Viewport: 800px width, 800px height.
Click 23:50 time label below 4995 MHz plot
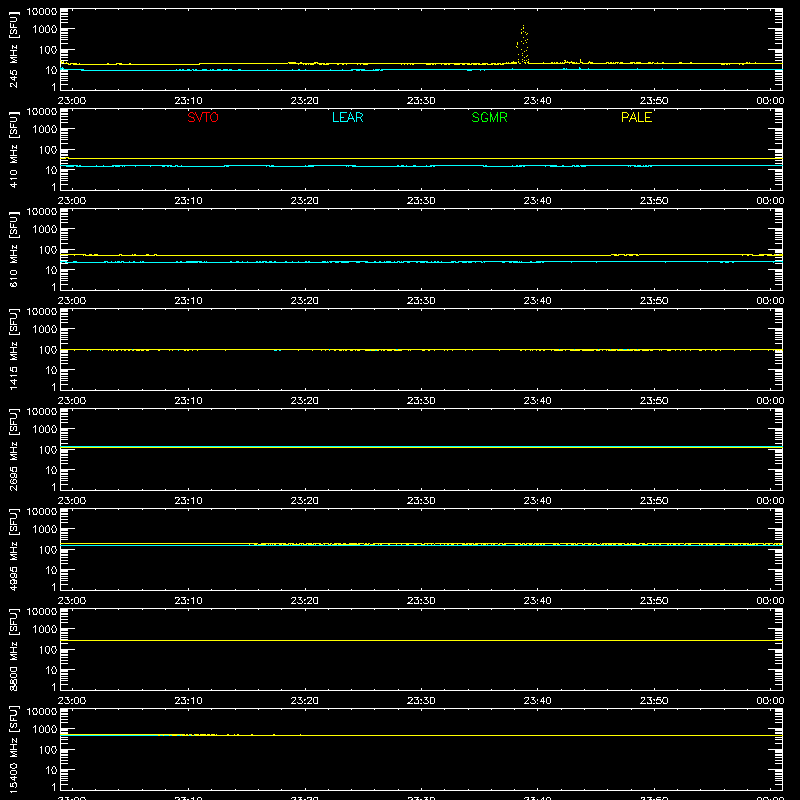[654, 601]
